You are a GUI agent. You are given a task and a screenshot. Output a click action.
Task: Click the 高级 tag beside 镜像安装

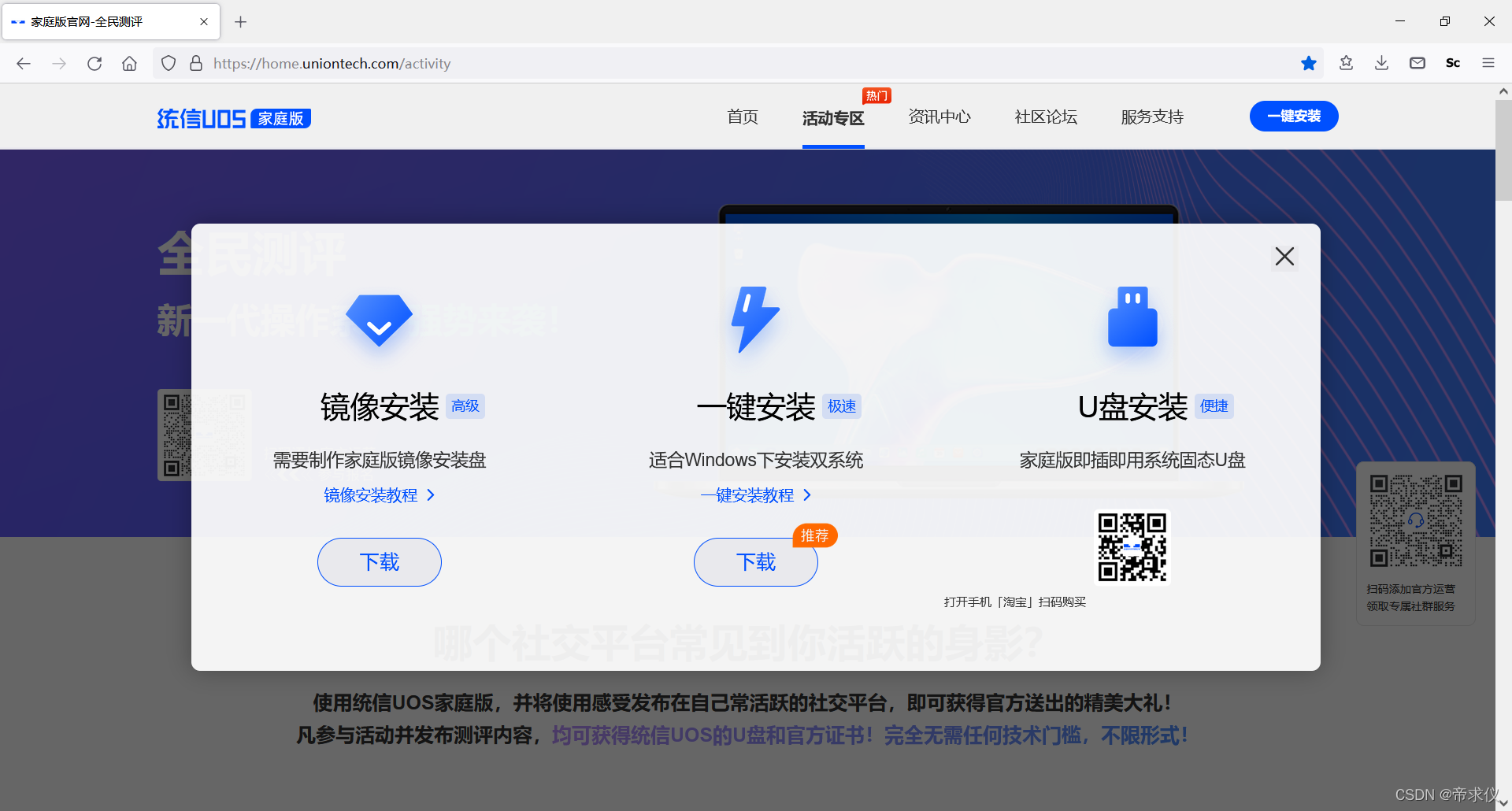[465, 406]
